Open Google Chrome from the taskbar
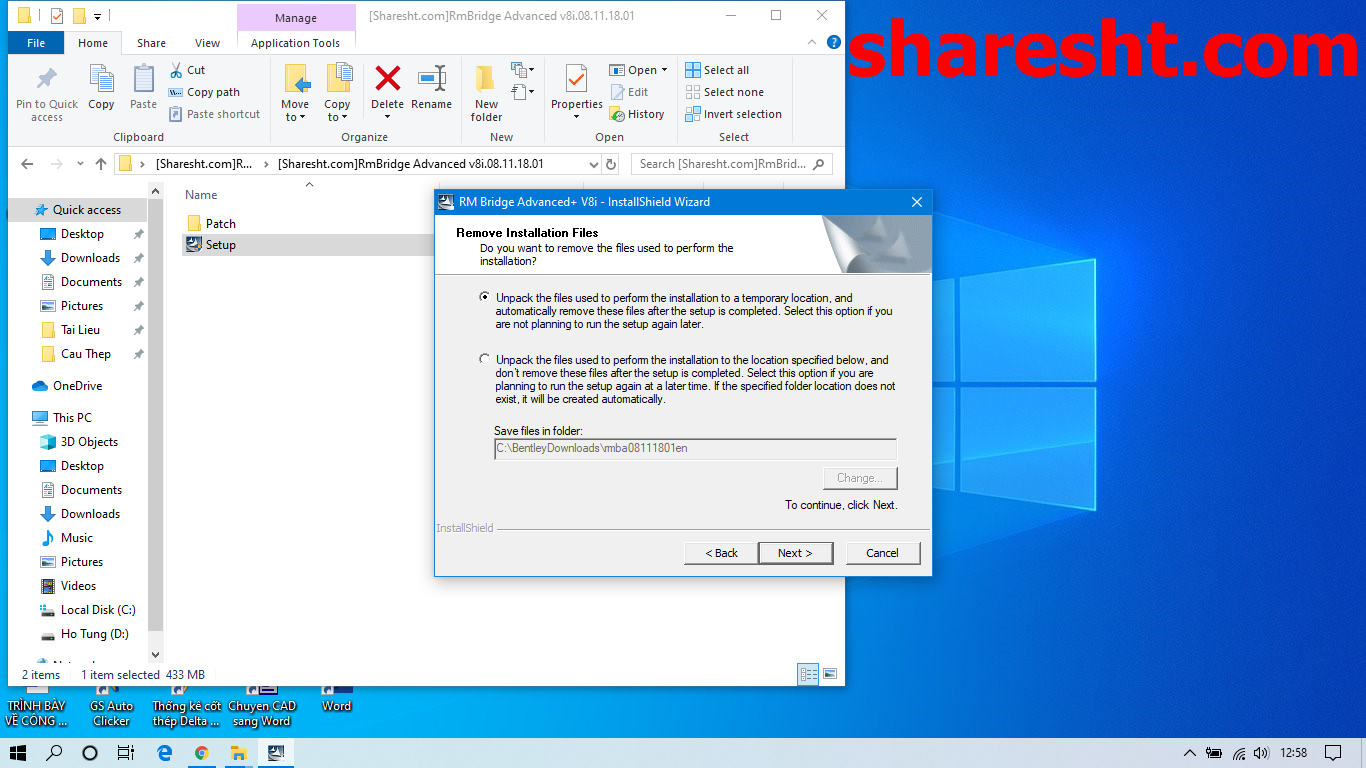Screen dimensions: 1366x768 coord(202,753)
